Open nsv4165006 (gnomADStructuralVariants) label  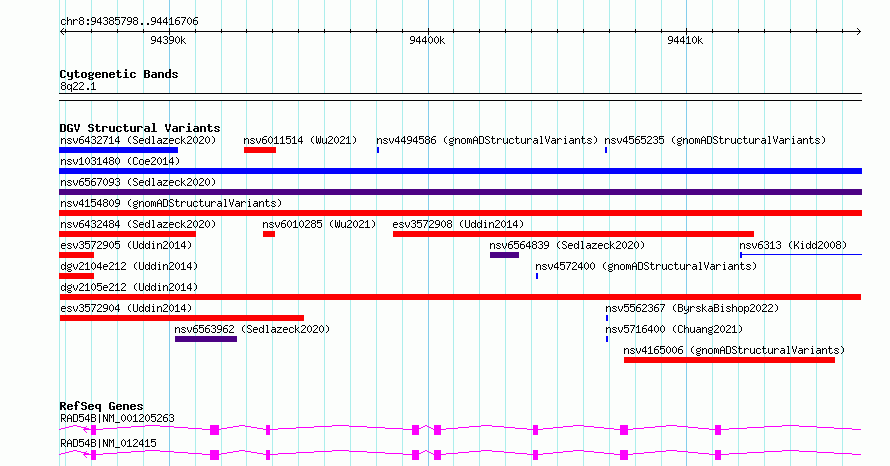click(734, 350)
